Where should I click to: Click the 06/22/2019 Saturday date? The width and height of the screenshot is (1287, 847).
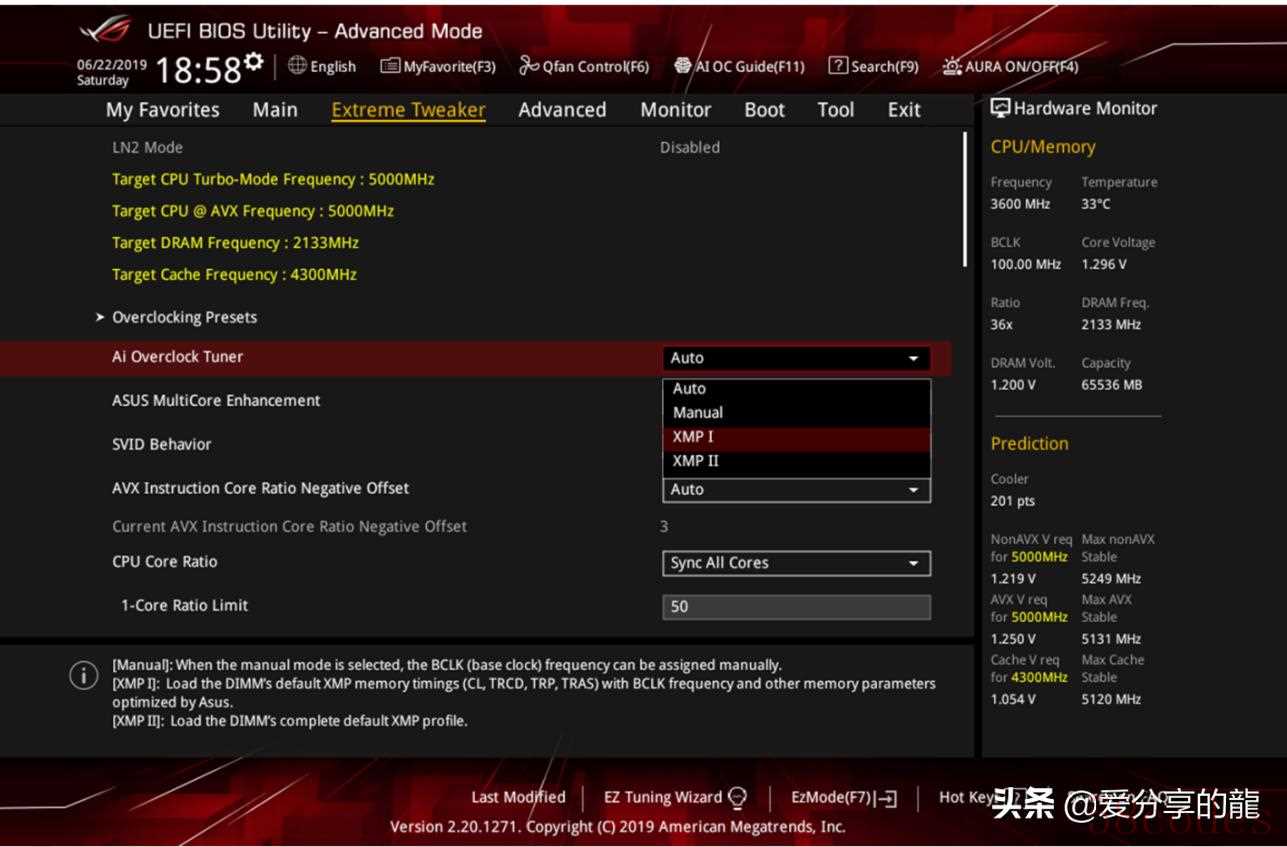111,72
